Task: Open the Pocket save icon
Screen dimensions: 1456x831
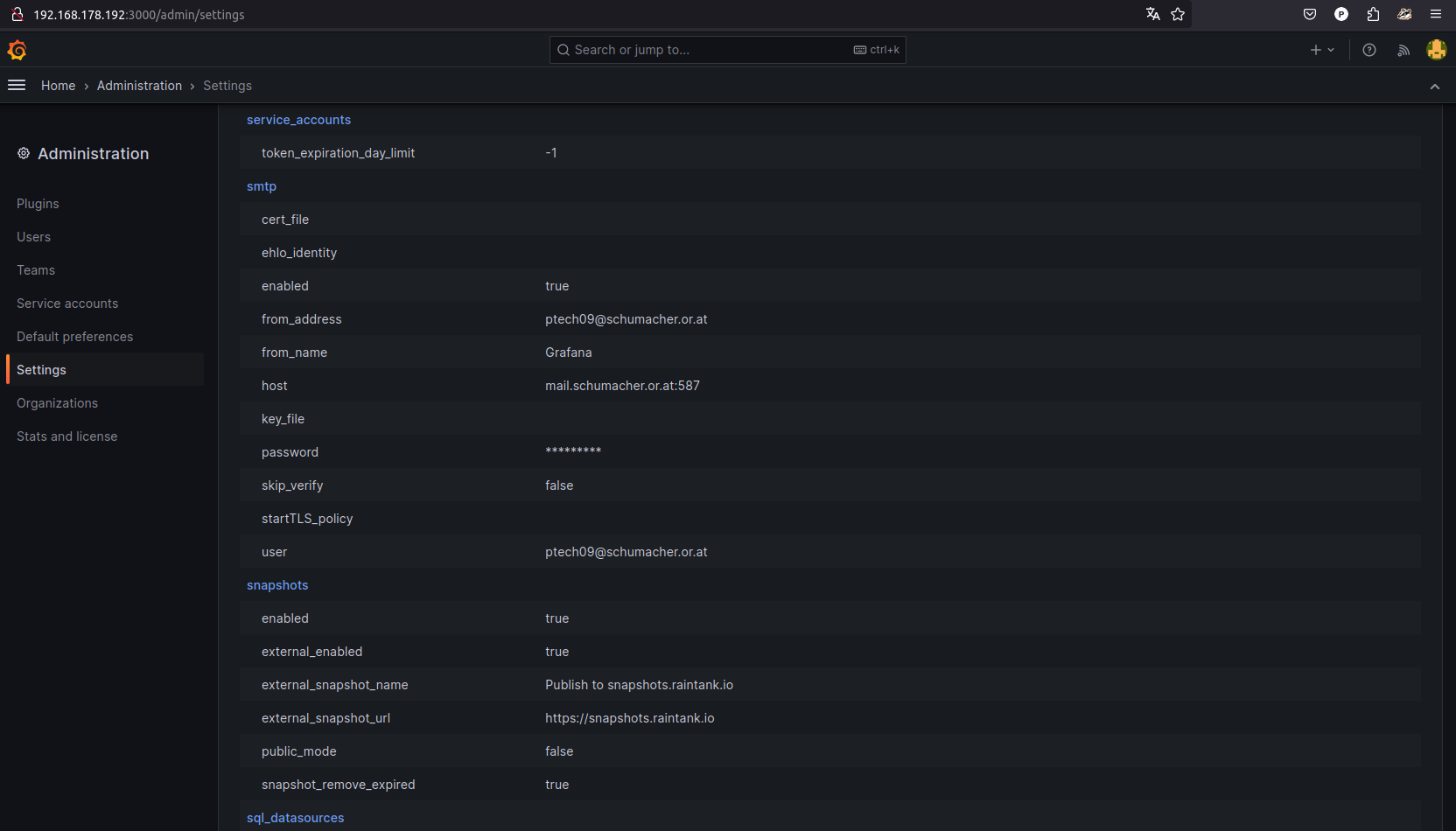Action: coord(1310,14)
